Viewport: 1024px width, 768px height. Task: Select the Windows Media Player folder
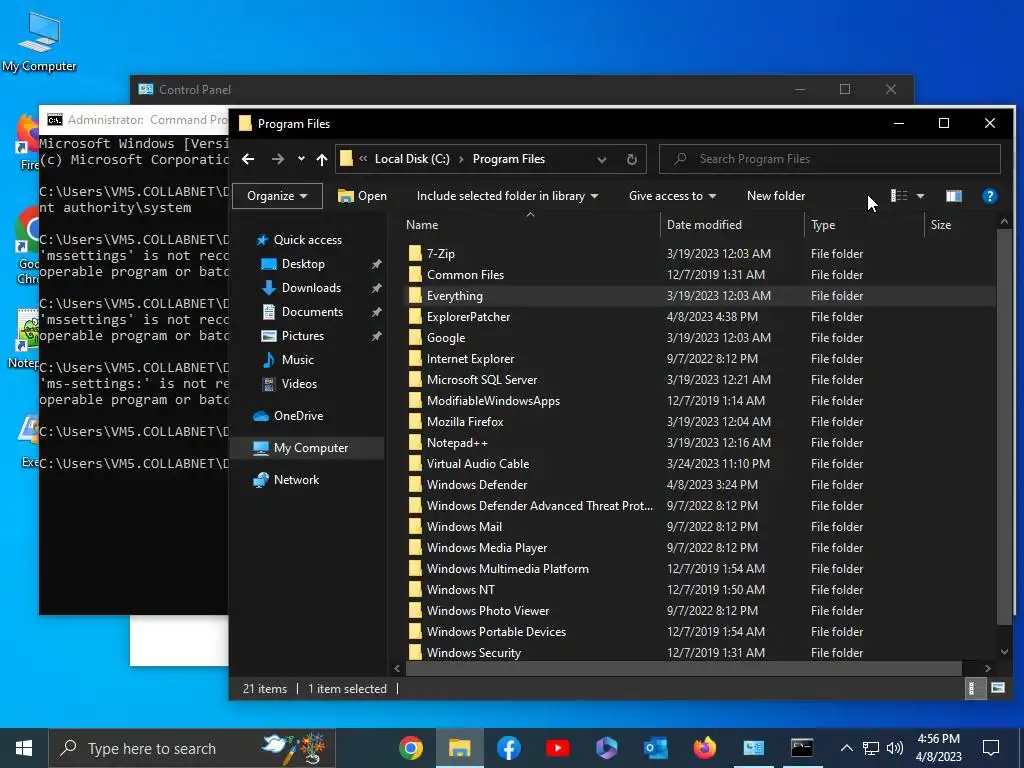pyautogui.click(x=487, y=548)
